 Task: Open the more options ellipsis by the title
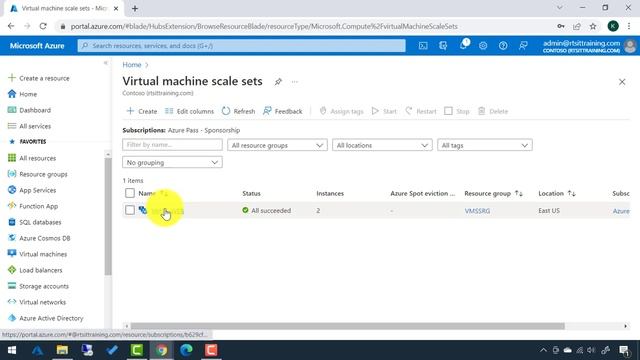[x=295, y=82]
